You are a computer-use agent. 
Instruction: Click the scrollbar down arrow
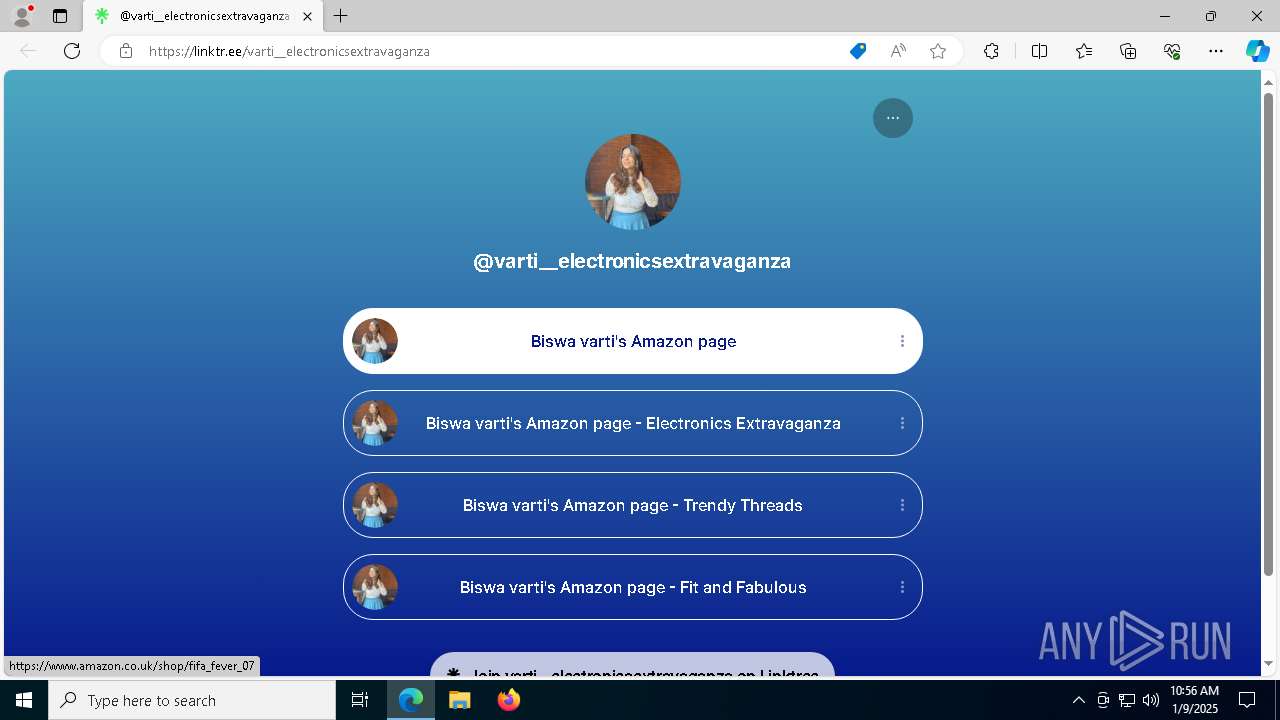pyautogui.click(x=1269, y=663)
